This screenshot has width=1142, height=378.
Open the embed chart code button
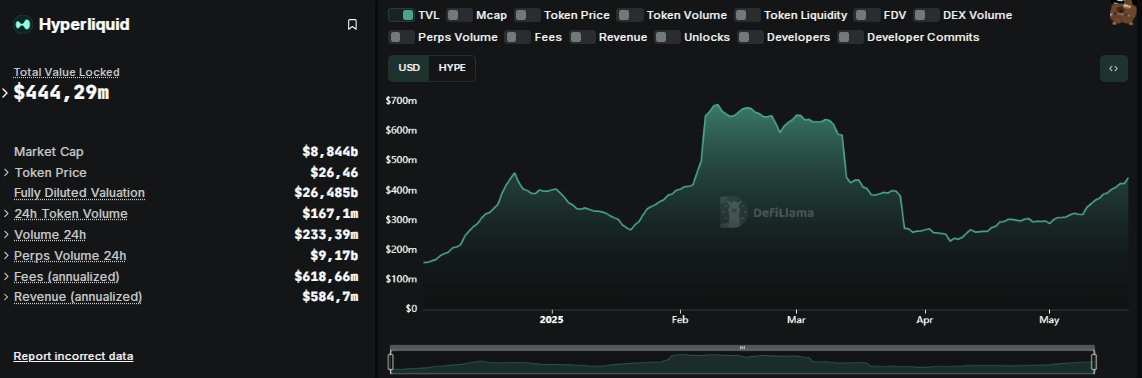point(1114,68)
